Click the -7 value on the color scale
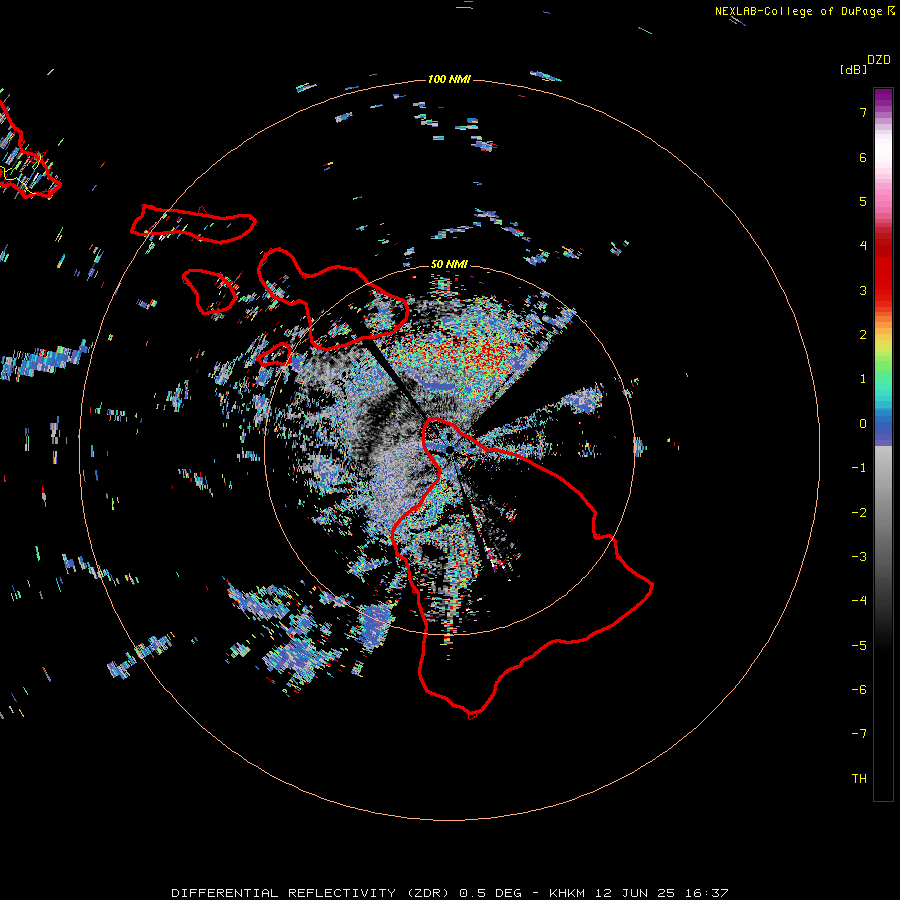Image resolution: width=900 pixels, height=900 pixels. pos(859,734)
